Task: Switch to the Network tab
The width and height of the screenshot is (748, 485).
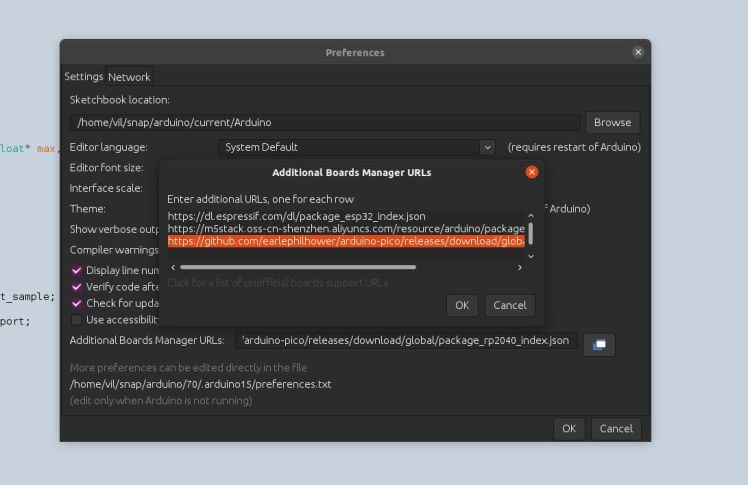Action: (129, 77)
